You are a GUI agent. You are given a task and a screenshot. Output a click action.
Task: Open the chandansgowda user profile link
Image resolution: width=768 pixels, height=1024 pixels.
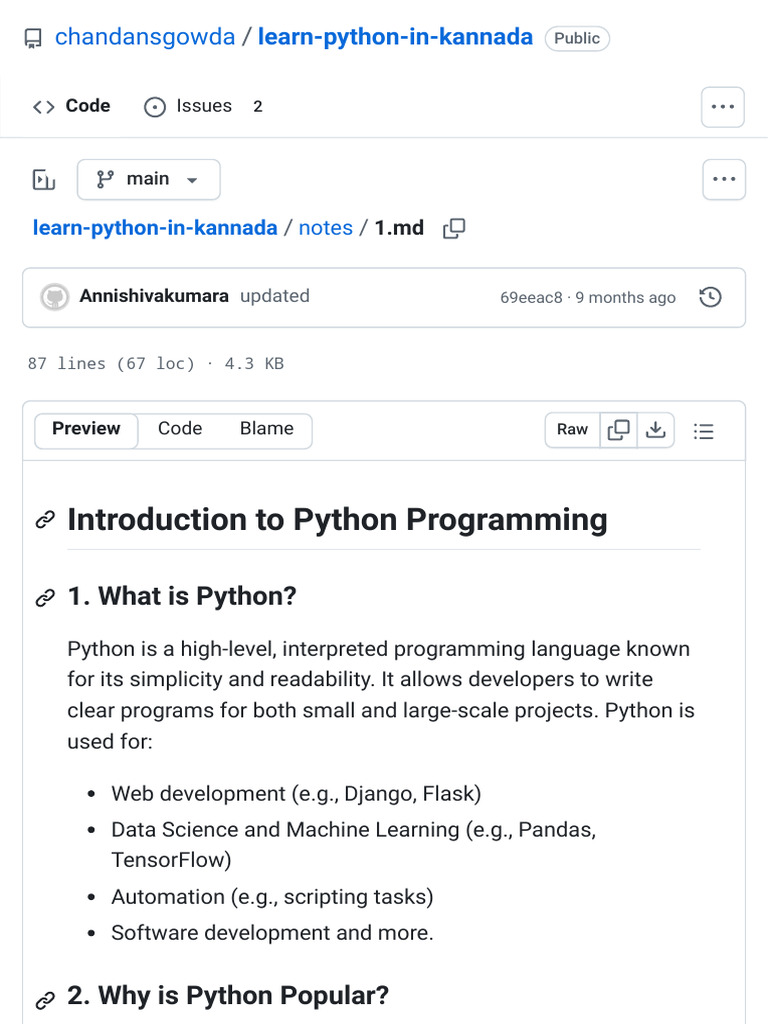point(145,38)
